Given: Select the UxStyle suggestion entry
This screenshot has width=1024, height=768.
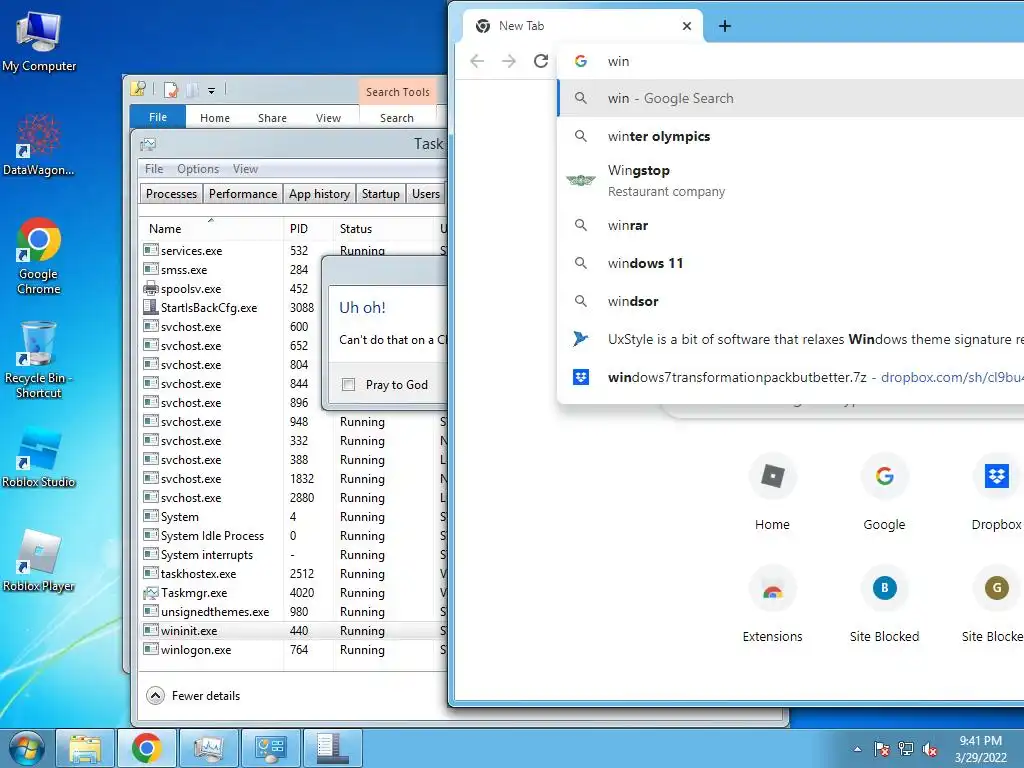Looking at the screenshot, I should click(791, 339).
